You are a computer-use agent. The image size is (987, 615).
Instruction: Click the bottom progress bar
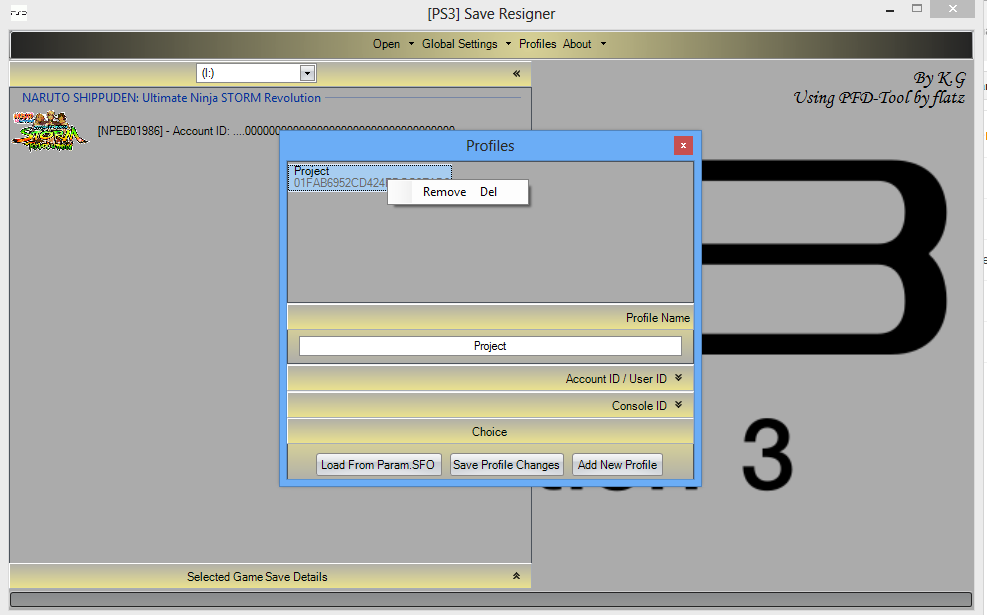(491, 599)
